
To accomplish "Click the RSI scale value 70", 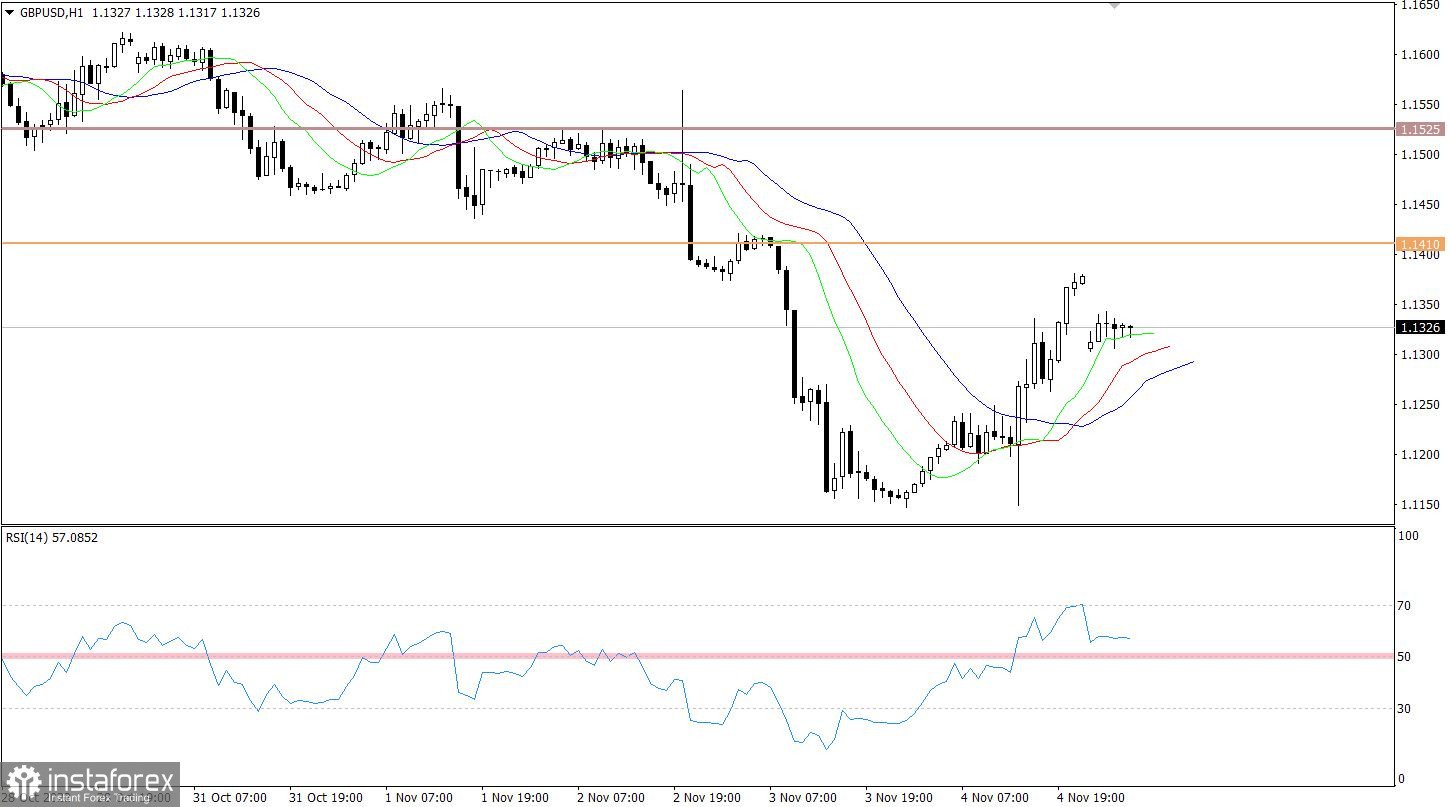I will 1405,606.
